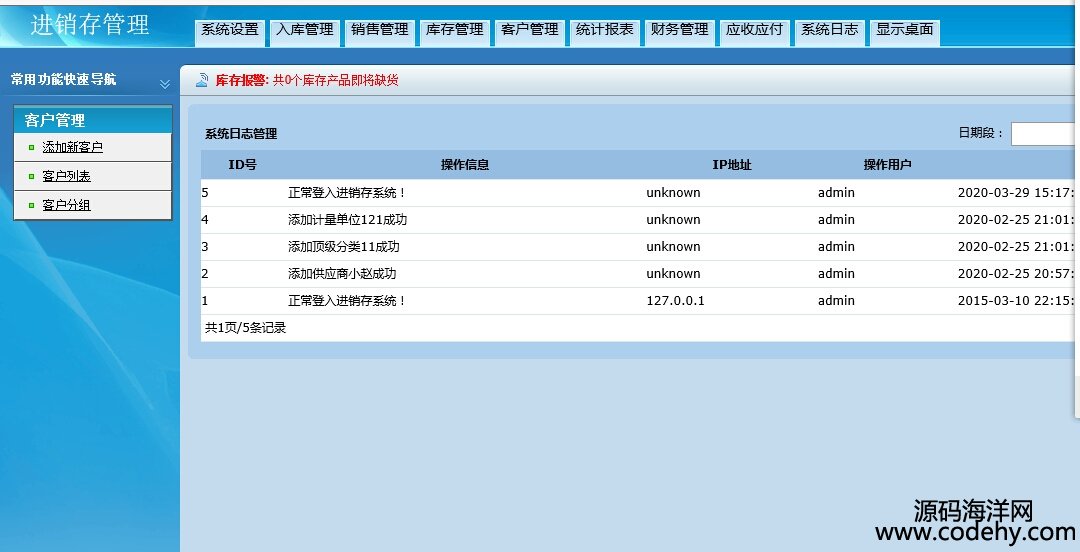Open the 客户分组 link
1080x552 pixels.
(x=67, y=205)
